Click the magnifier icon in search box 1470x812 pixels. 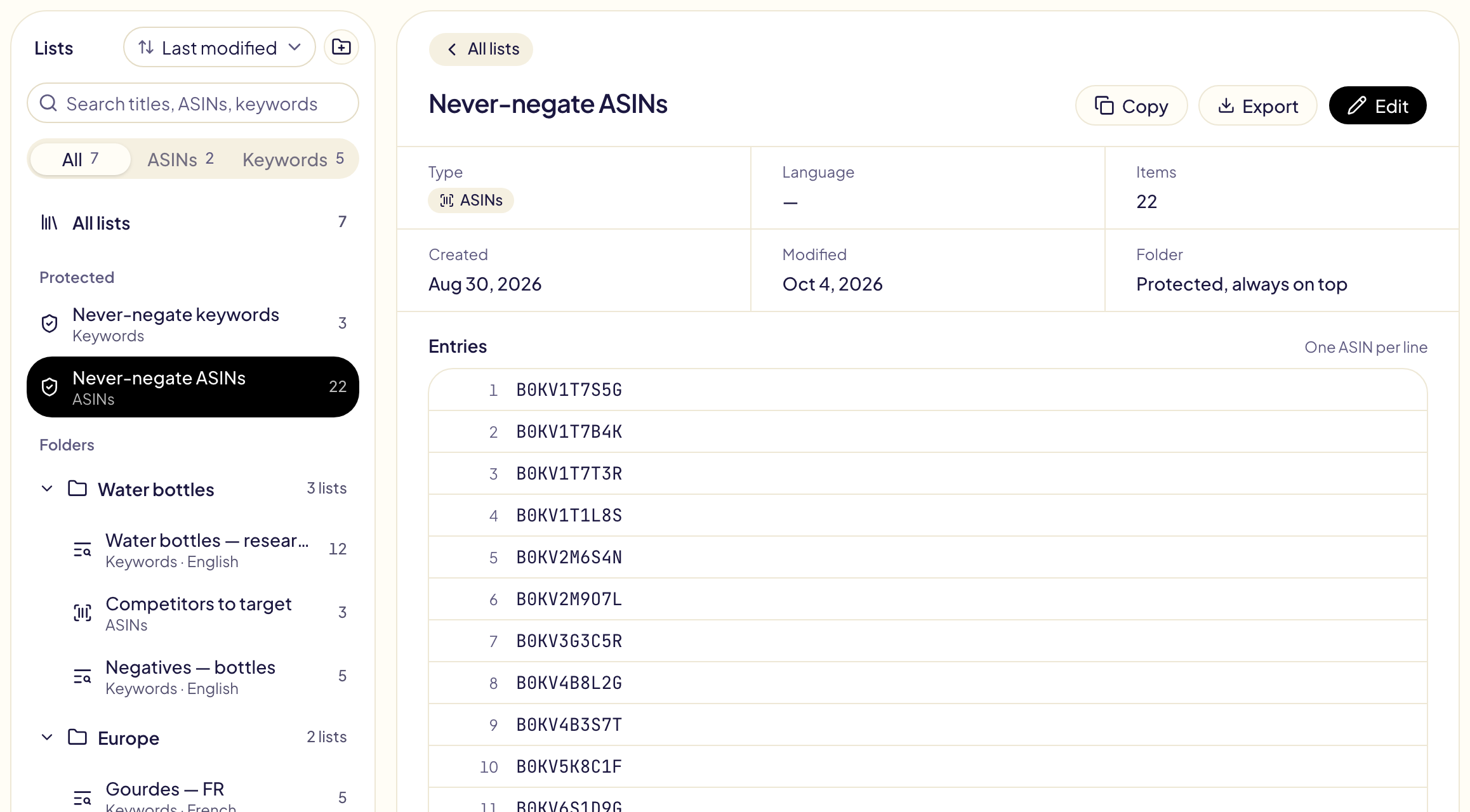[x=49, y=103]
